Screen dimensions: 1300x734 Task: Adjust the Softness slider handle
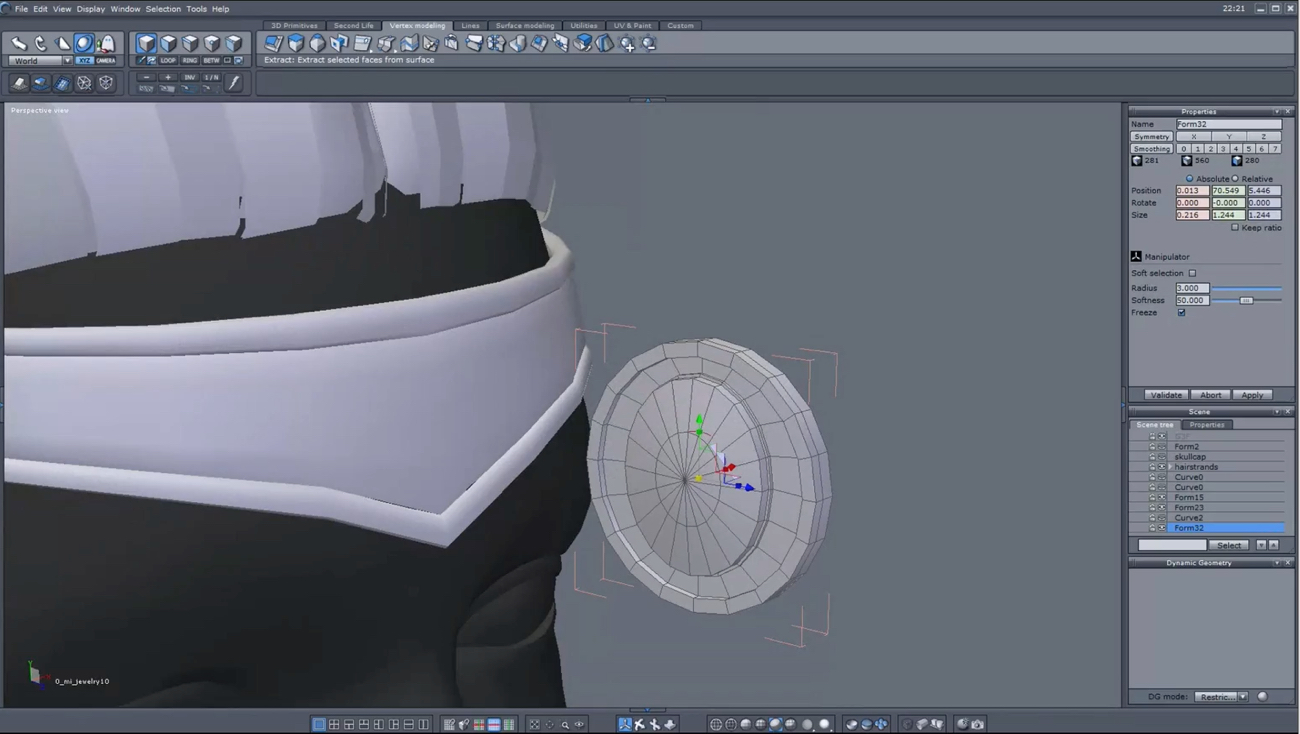tap(1246, 300)
